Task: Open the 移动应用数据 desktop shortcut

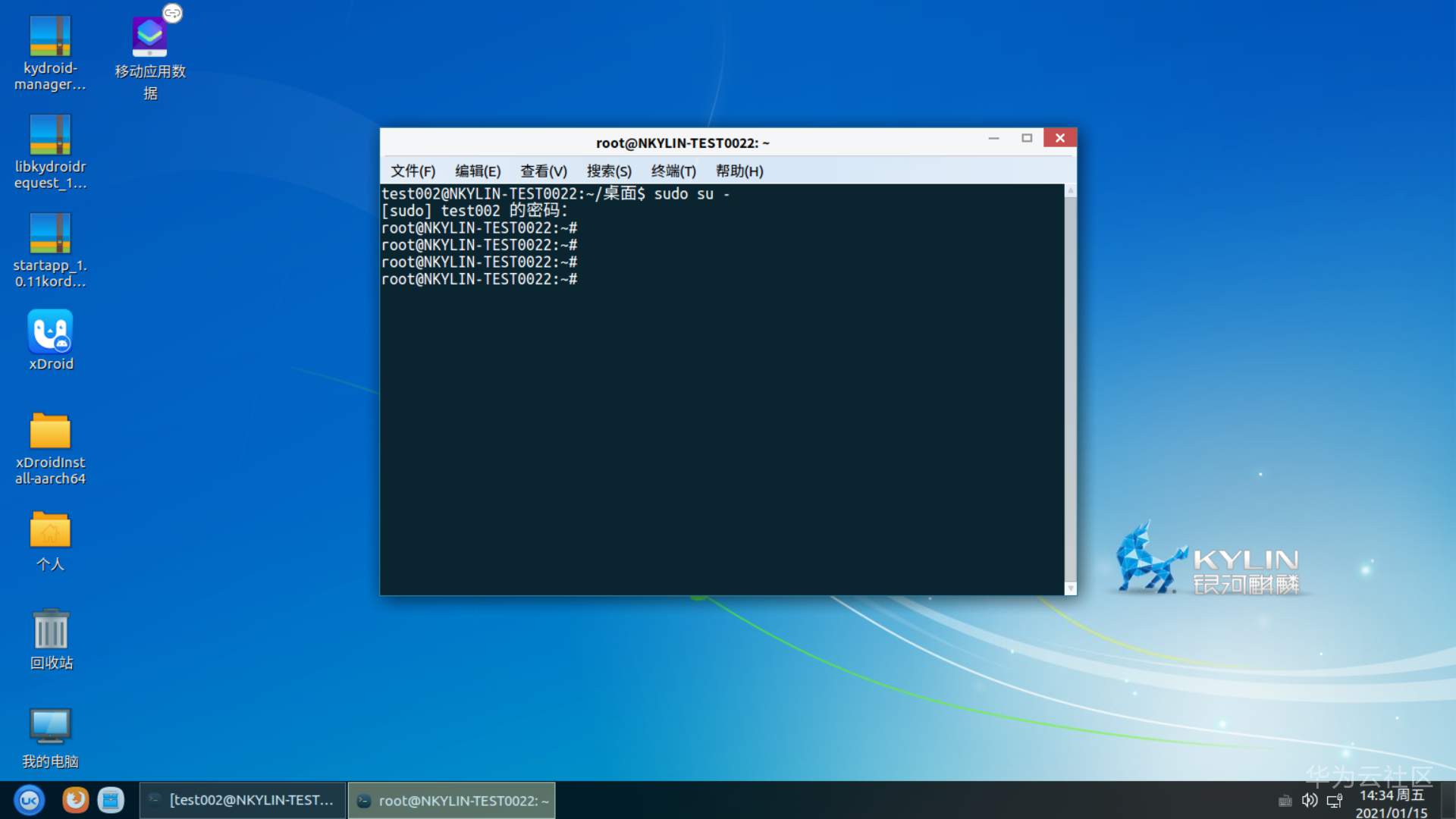Action: (149, 37)
